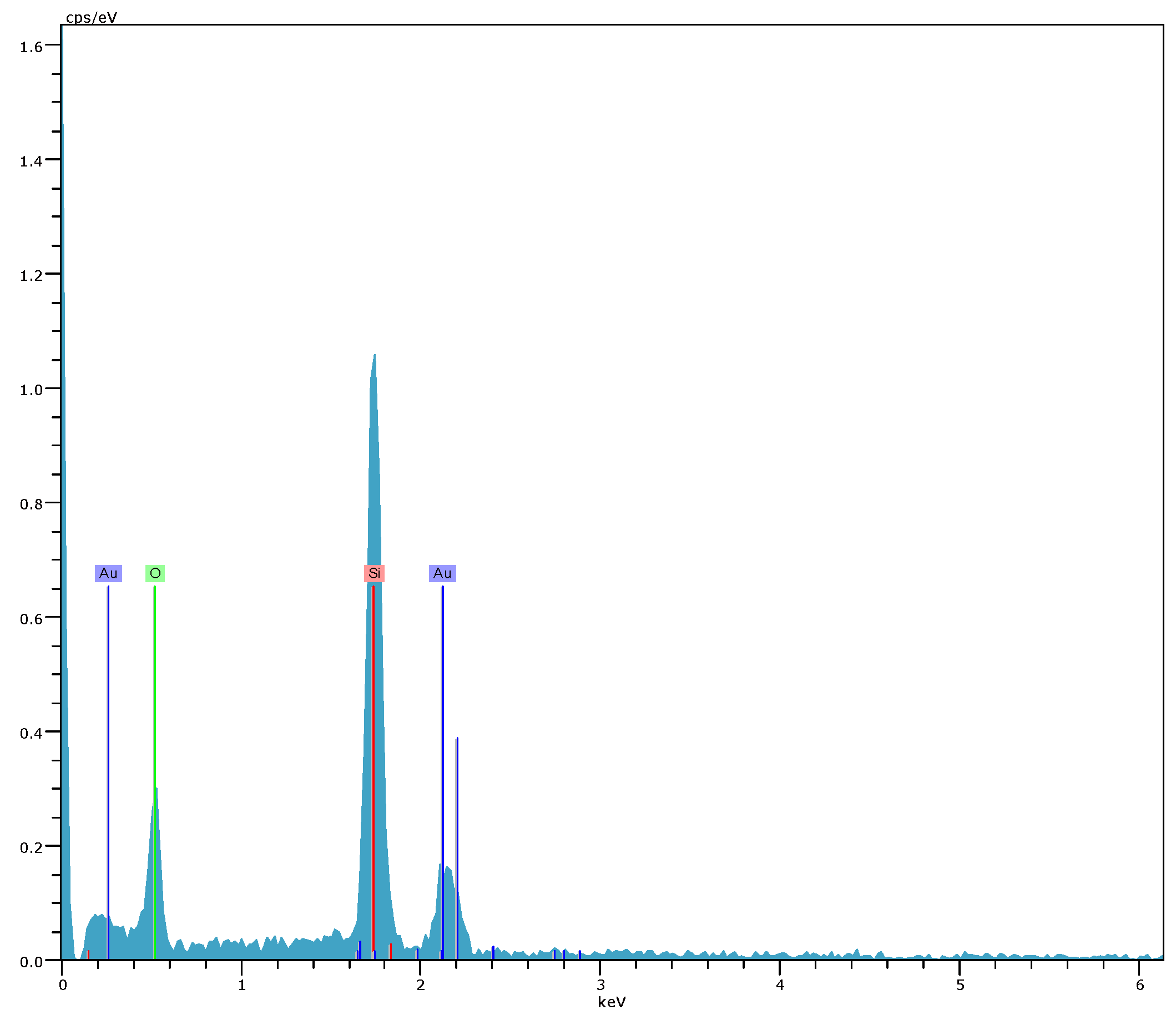Click the 1.6 value on the y-axis
1176x1020 pixels.
point(31,47)
